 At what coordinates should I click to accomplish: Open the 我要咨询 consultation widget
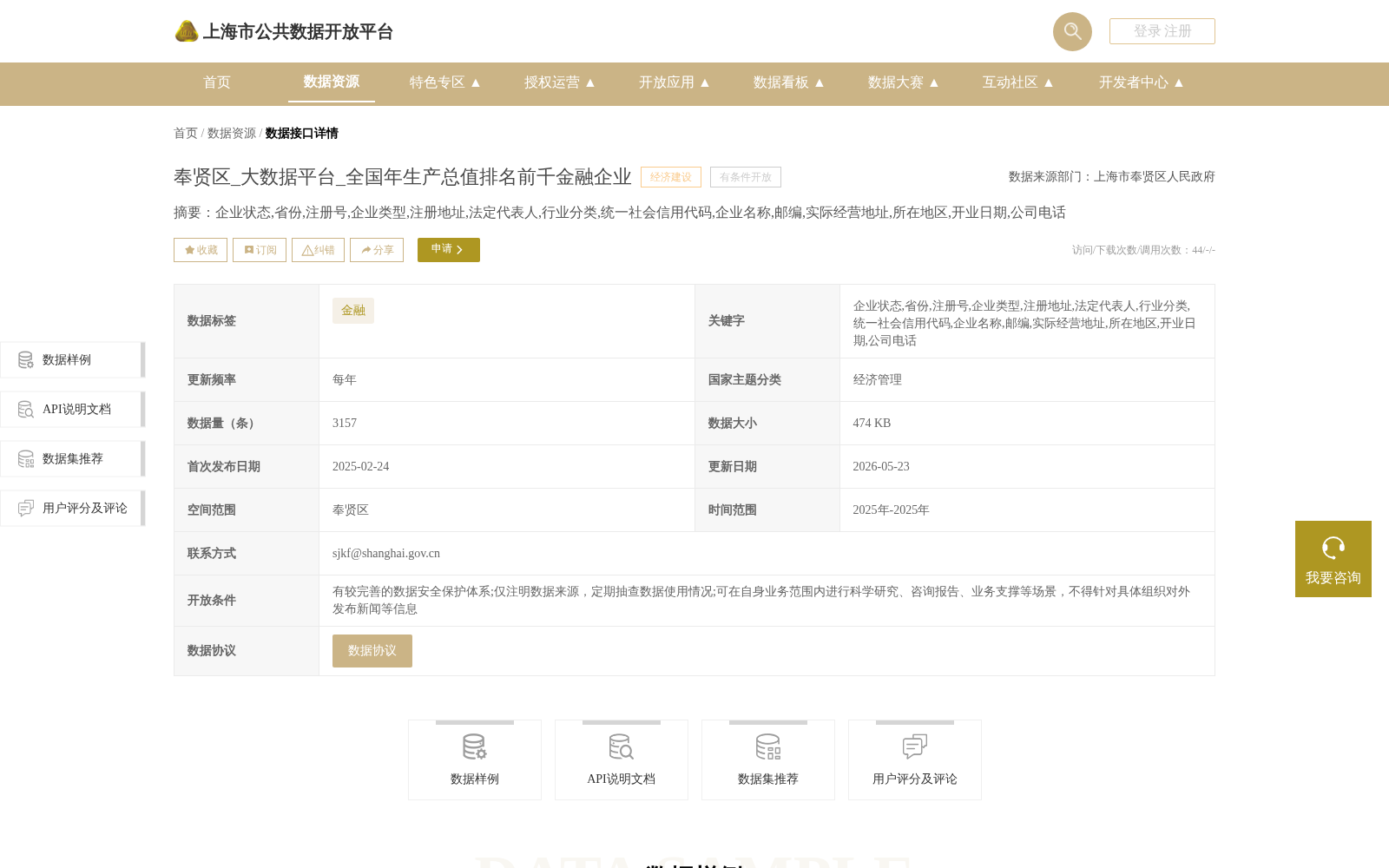tap(1333, 559)
